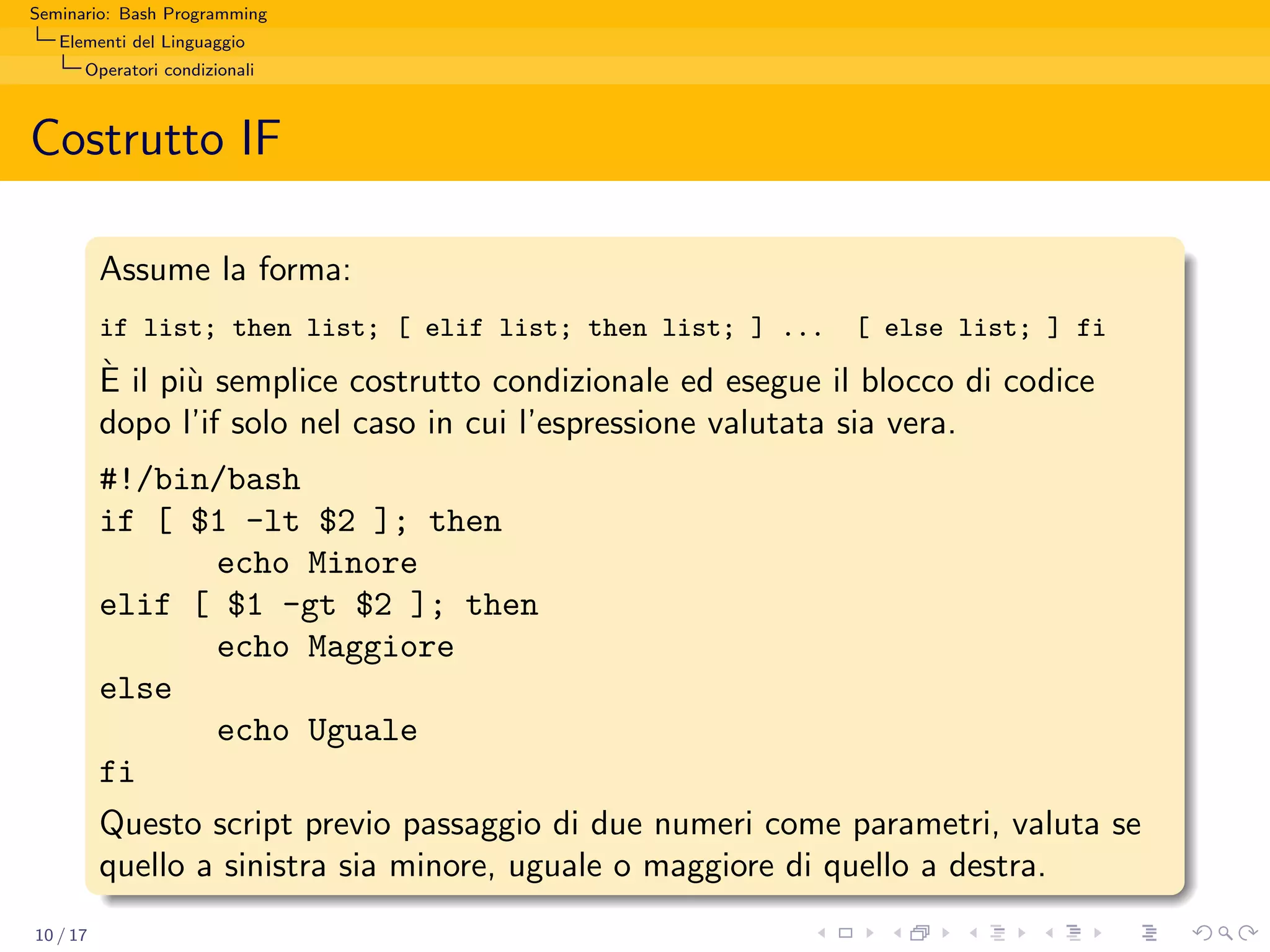Click the standalone 'fi' closing line of the script
The image size is (1270, 952).
(117, 772)
